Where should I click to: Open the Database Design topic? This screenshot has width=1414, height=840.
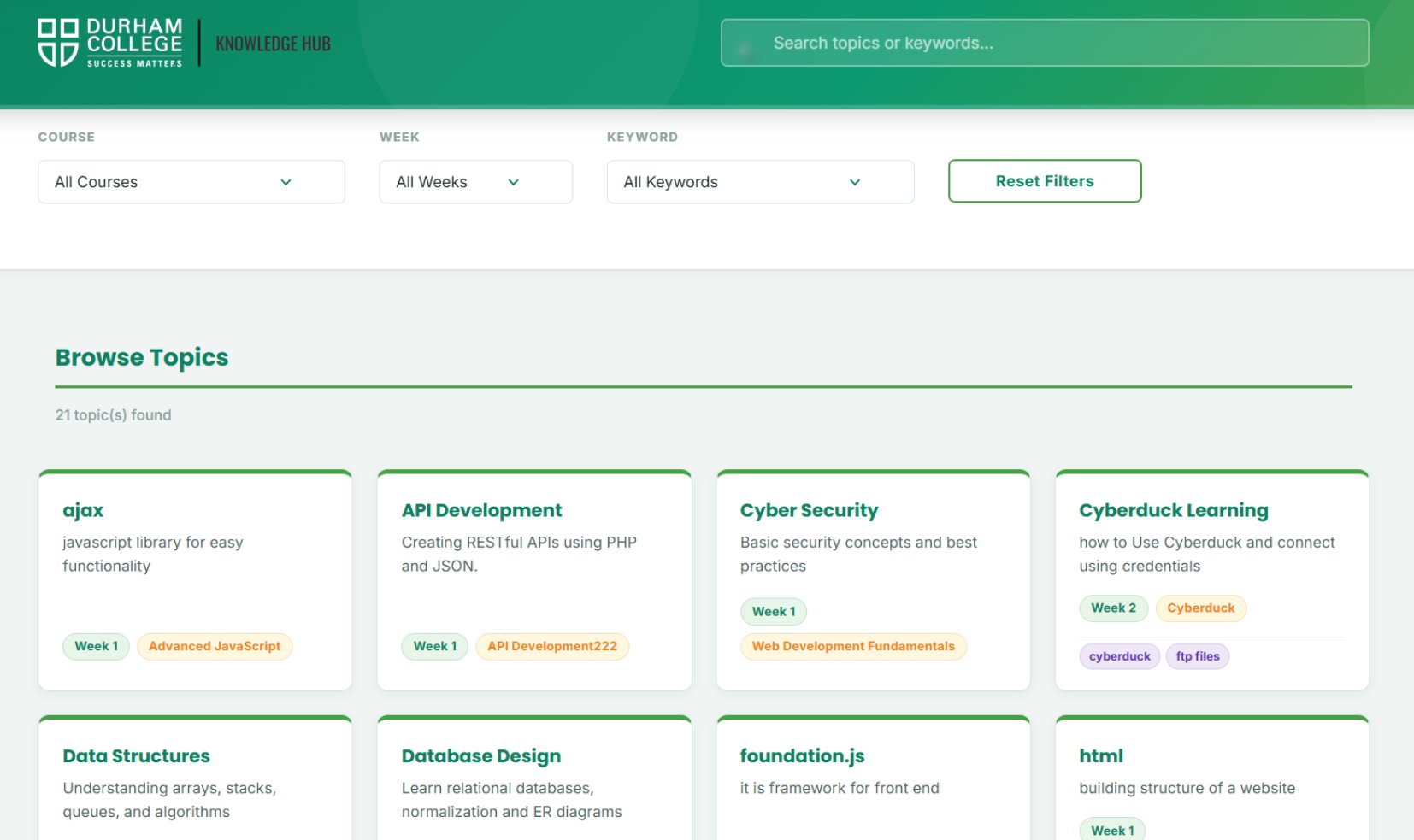481,756
